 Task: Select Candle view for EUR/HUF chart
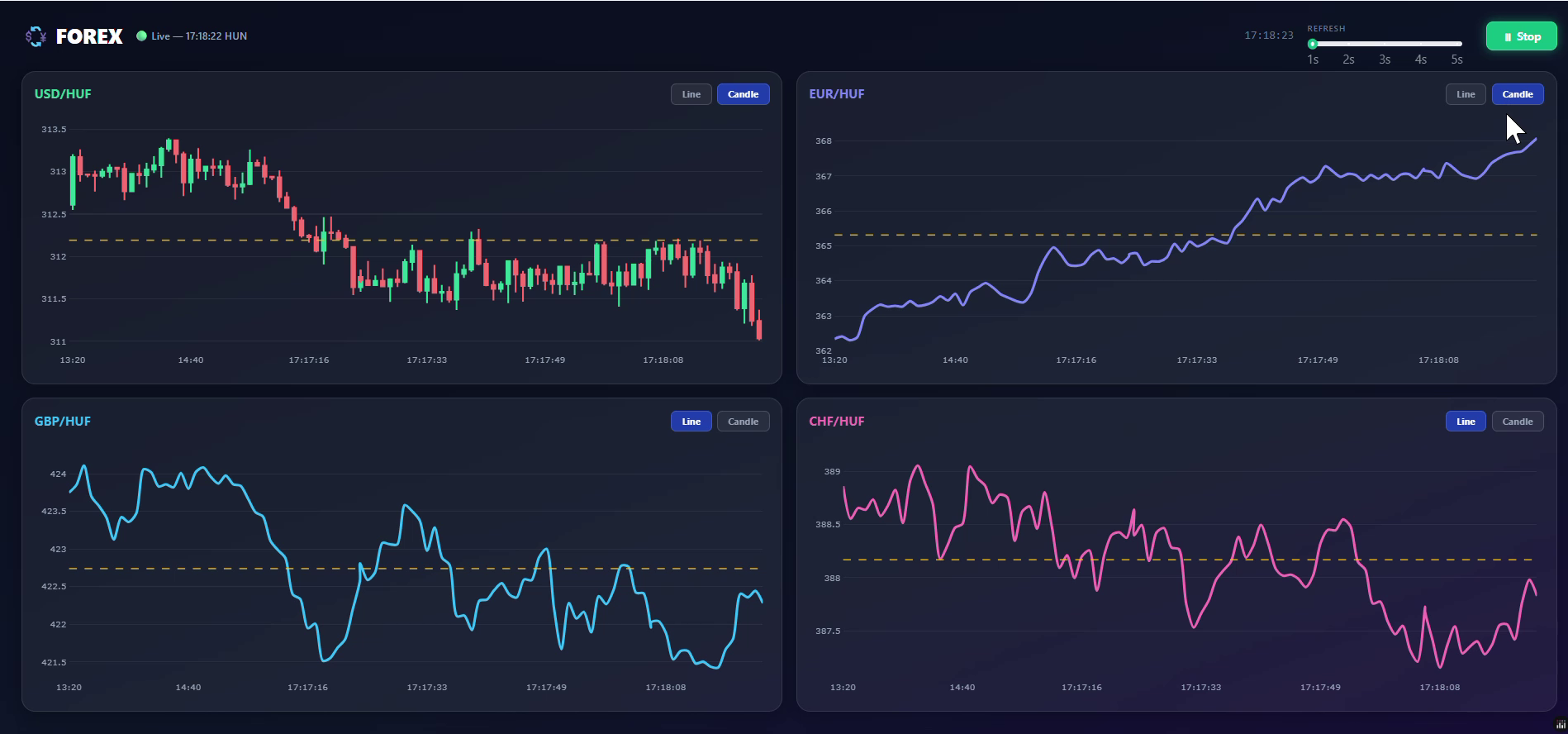1518,94
